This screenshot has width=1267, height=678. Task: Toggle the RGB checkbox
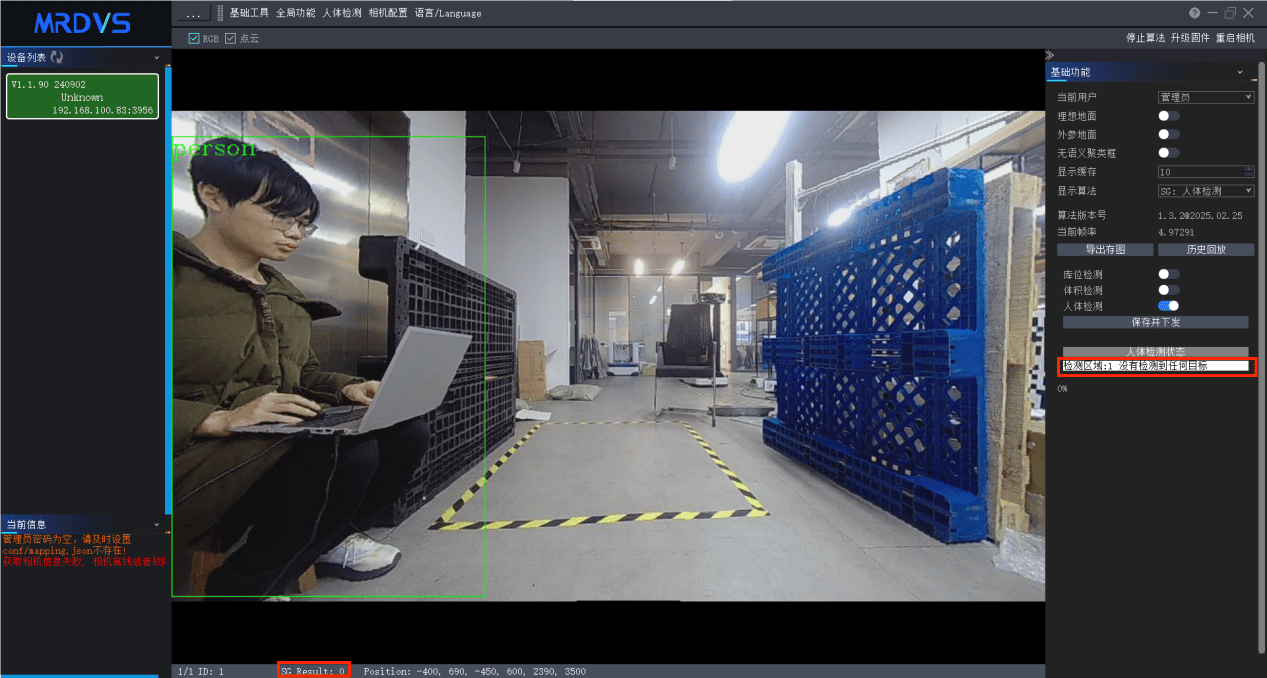point(194,38)
